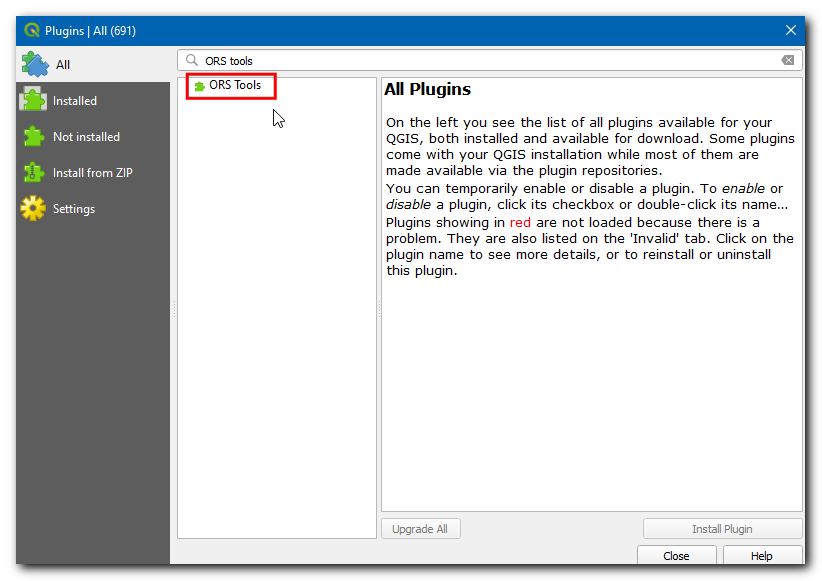Click the splitter between plugin list and description
Screen dimensions: 822x581
(379, 310)
